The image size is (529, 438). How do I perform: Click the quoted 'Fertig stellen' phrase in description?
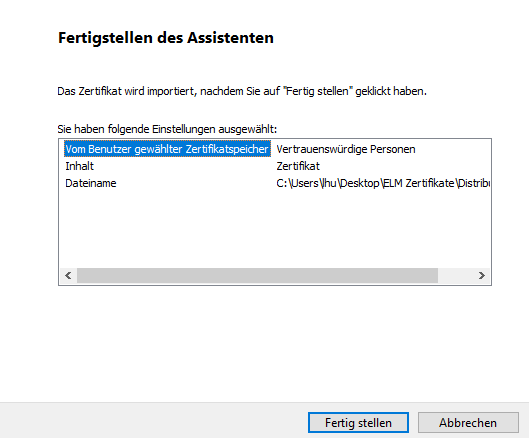[318, 91]
